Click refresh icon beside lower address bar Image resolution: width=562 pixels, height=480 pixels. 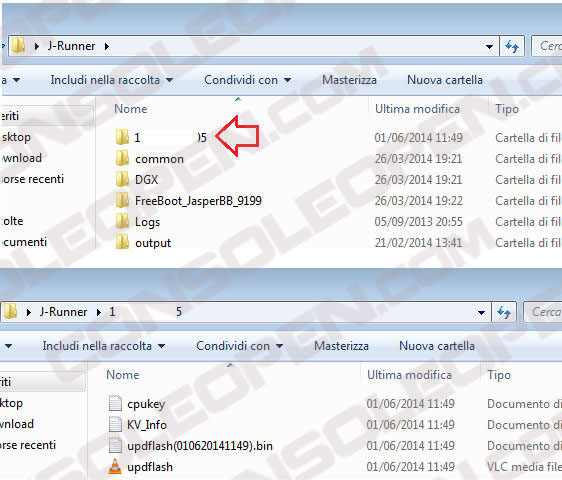(x=504, y=312)
